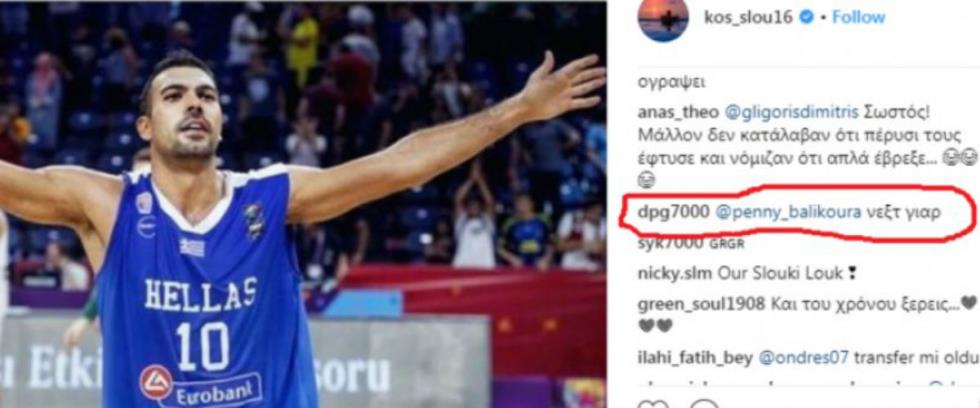Open commenter anas_theo's profile
Screen dimensions: 980x408
[x=677, y=112]
